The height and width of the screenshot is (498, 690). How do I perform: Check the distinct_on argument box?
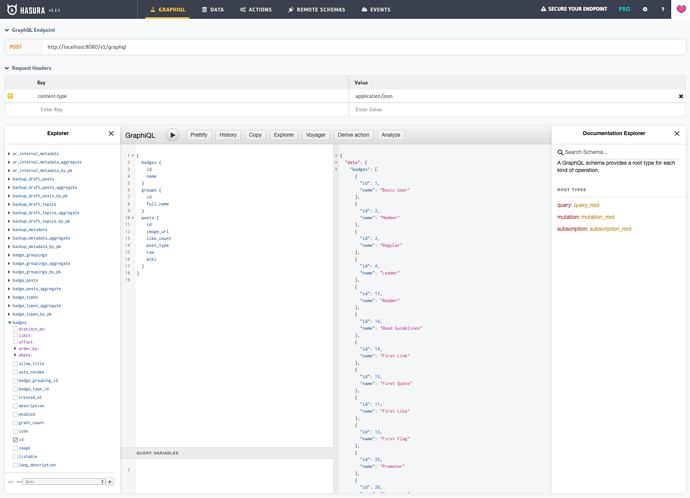click(x=15, y=329)
